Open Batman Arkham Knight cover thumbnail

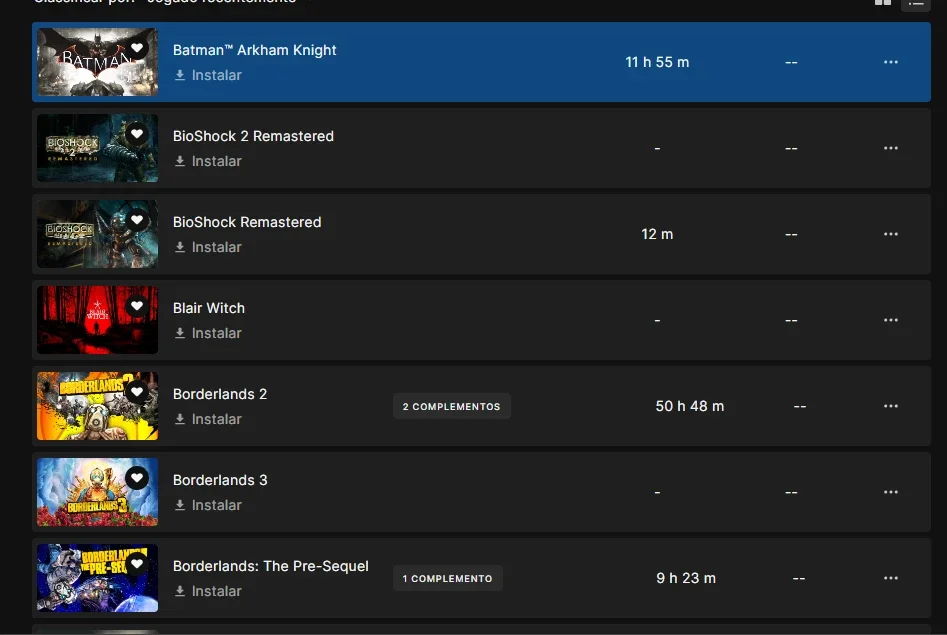(x=97, y=62)
